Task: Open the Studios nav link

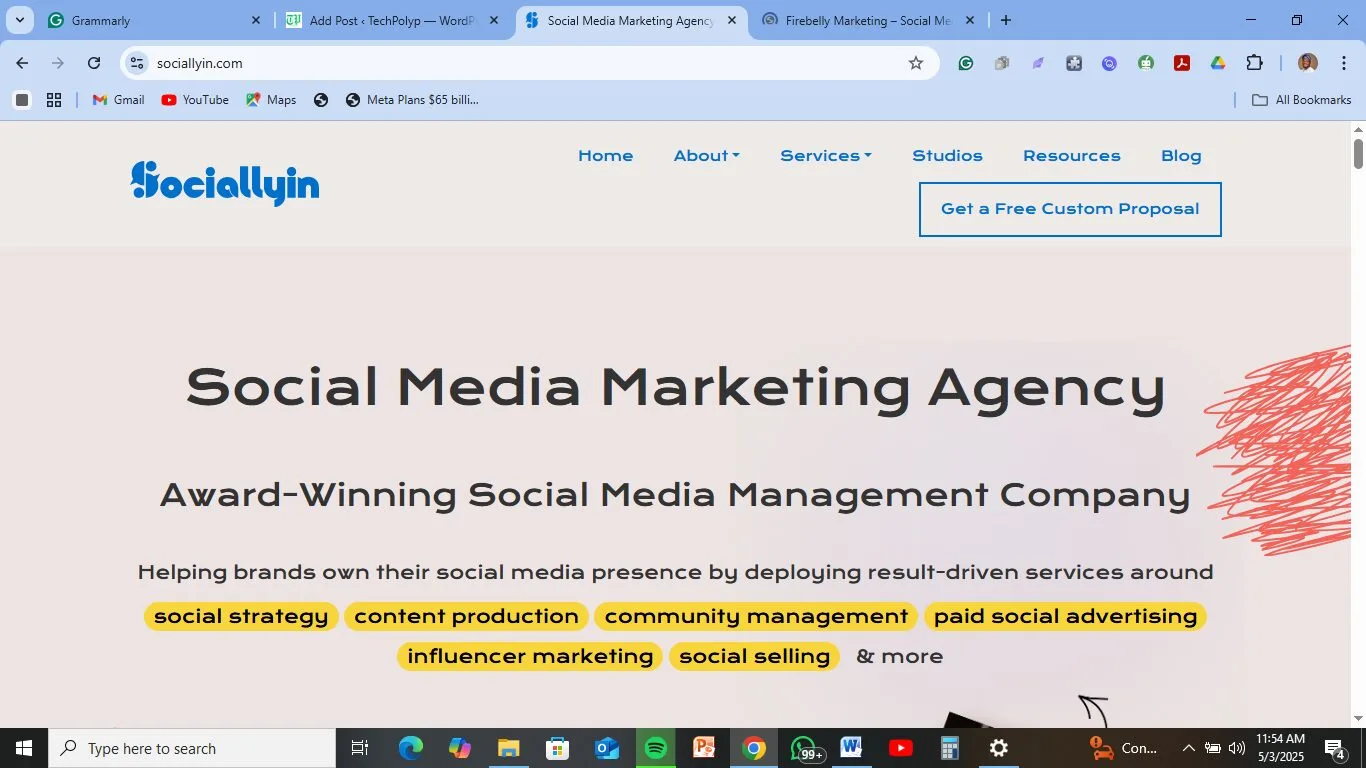Action: pyautogui.click(x=947, y=156)
